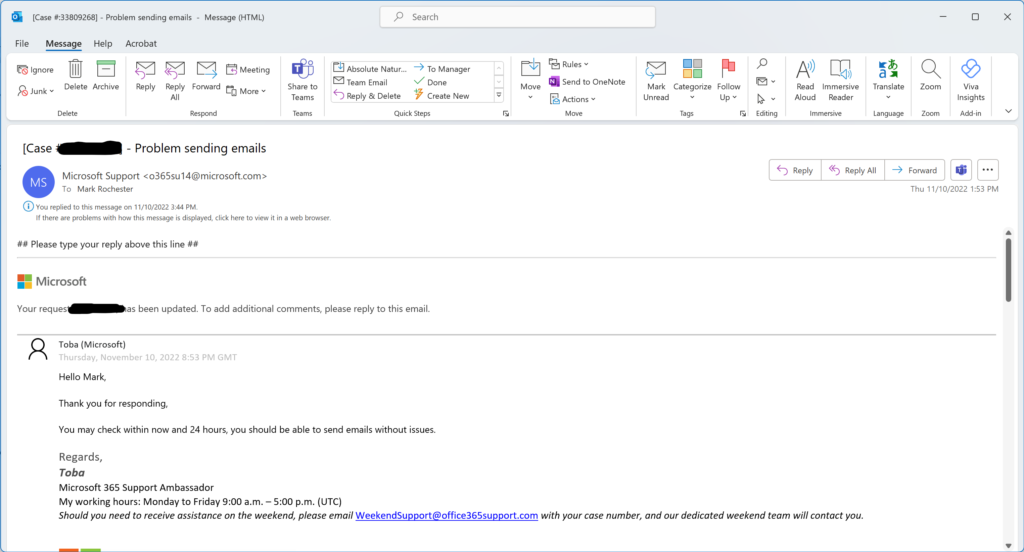Screen dimensions: 1024x552
Task: Archive the message
Action: pyautogui.click(x=105, y=76)
